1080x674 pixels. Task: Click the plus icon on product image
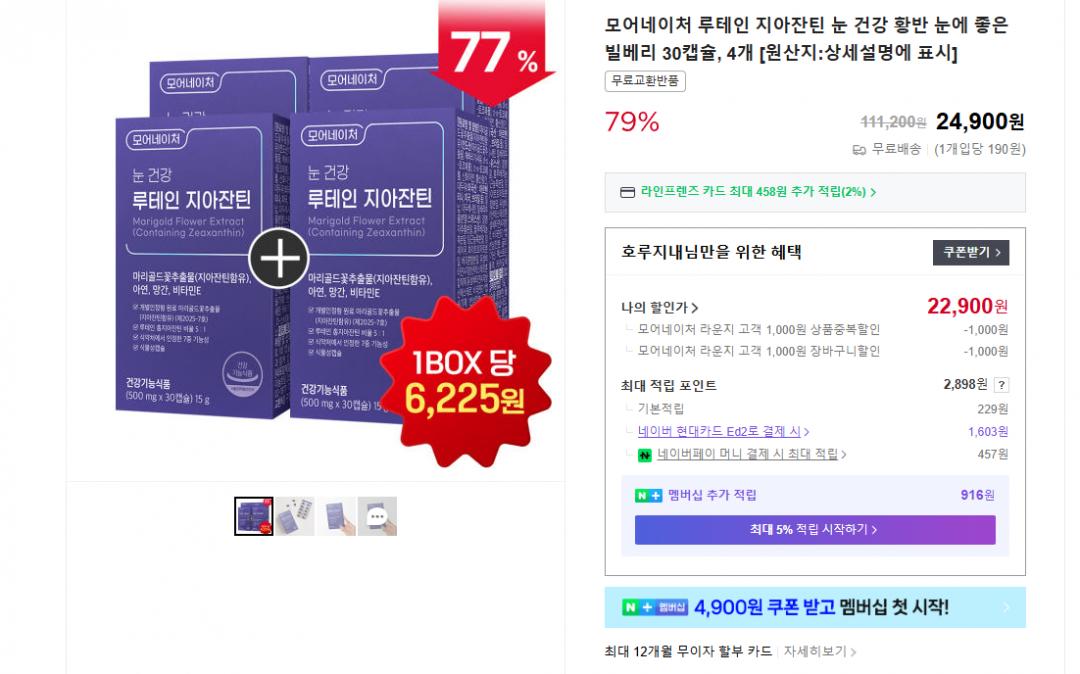point(279,258)
